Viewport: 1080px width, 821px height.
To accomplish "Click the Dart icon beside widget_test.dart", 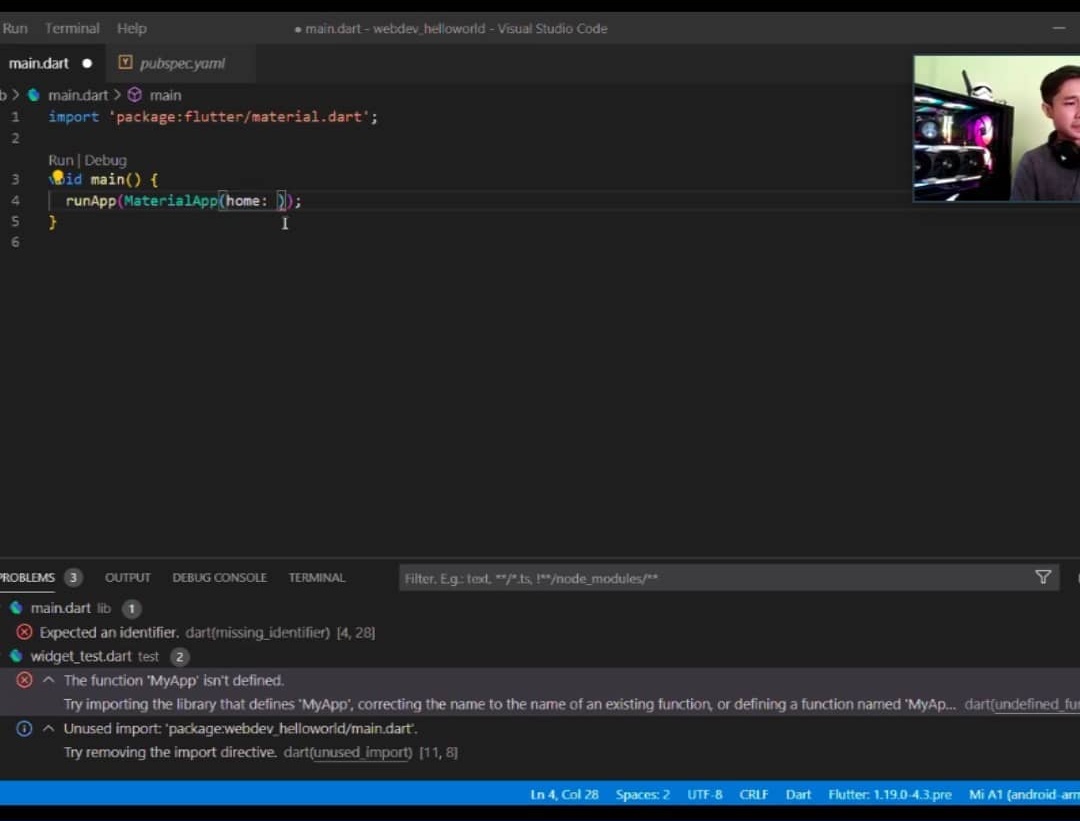I will click(x=17, y=656).
